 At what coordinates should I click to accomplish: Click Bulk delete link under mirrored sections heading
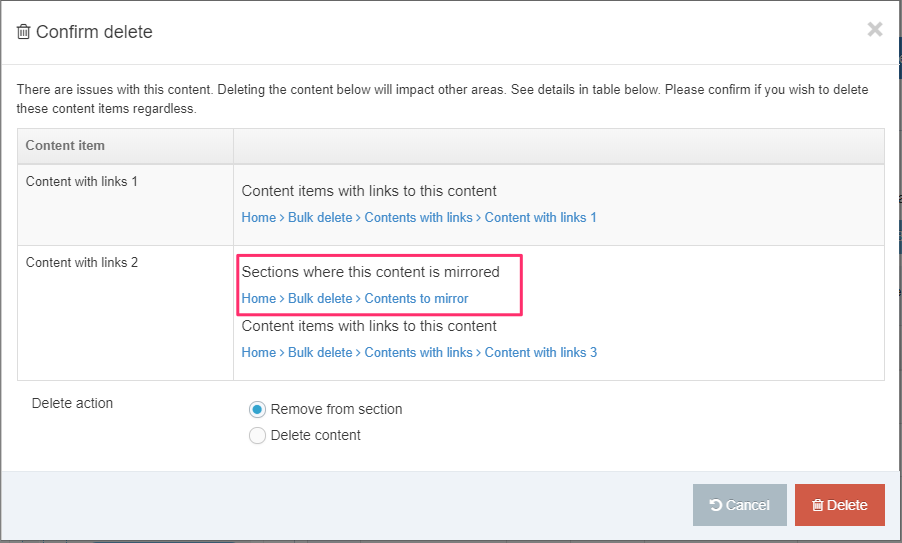click(x=320, y=298)
